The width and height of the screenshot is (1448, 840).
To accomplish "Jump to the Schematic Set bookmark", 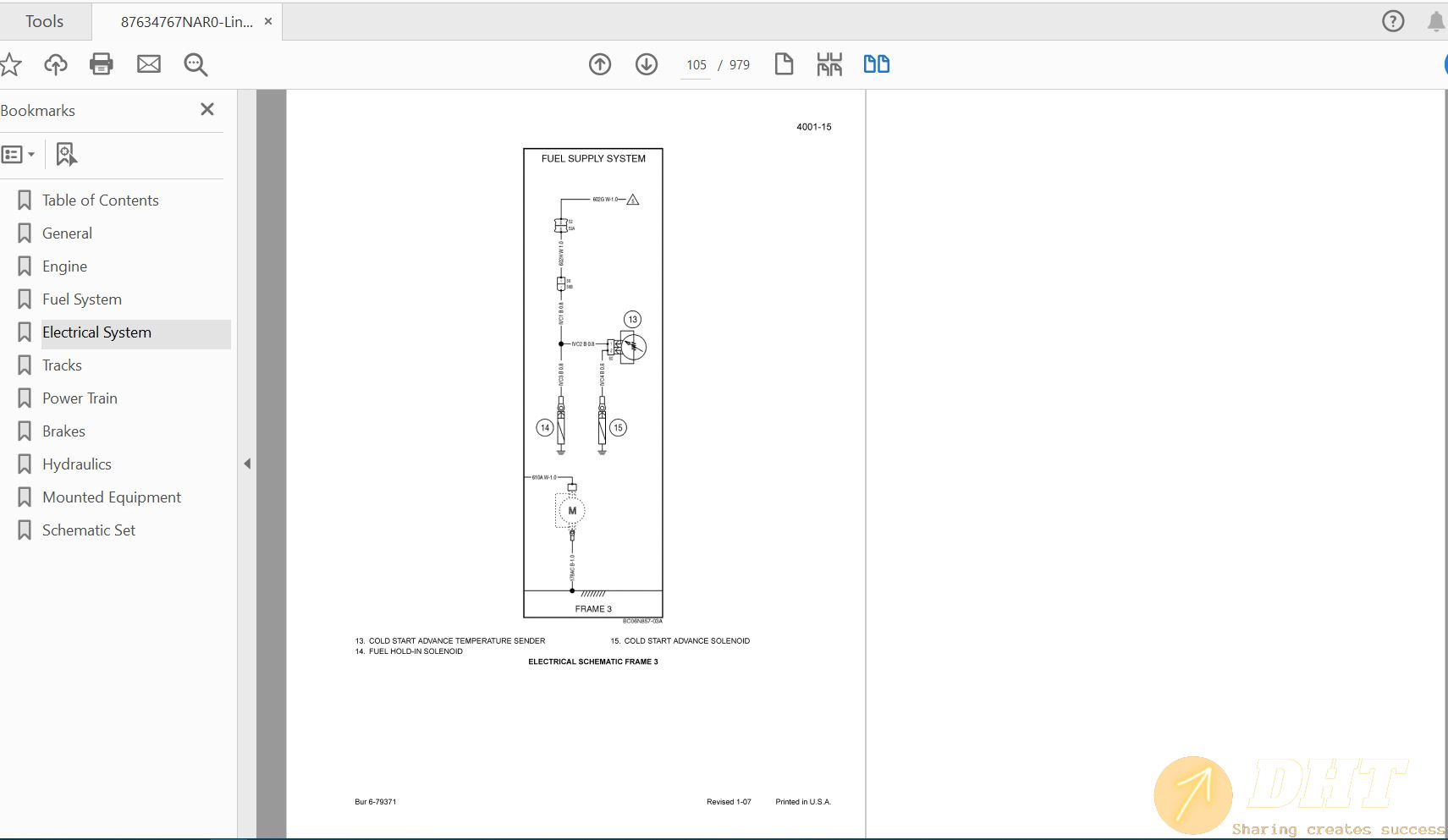I will tap(88, 530).
